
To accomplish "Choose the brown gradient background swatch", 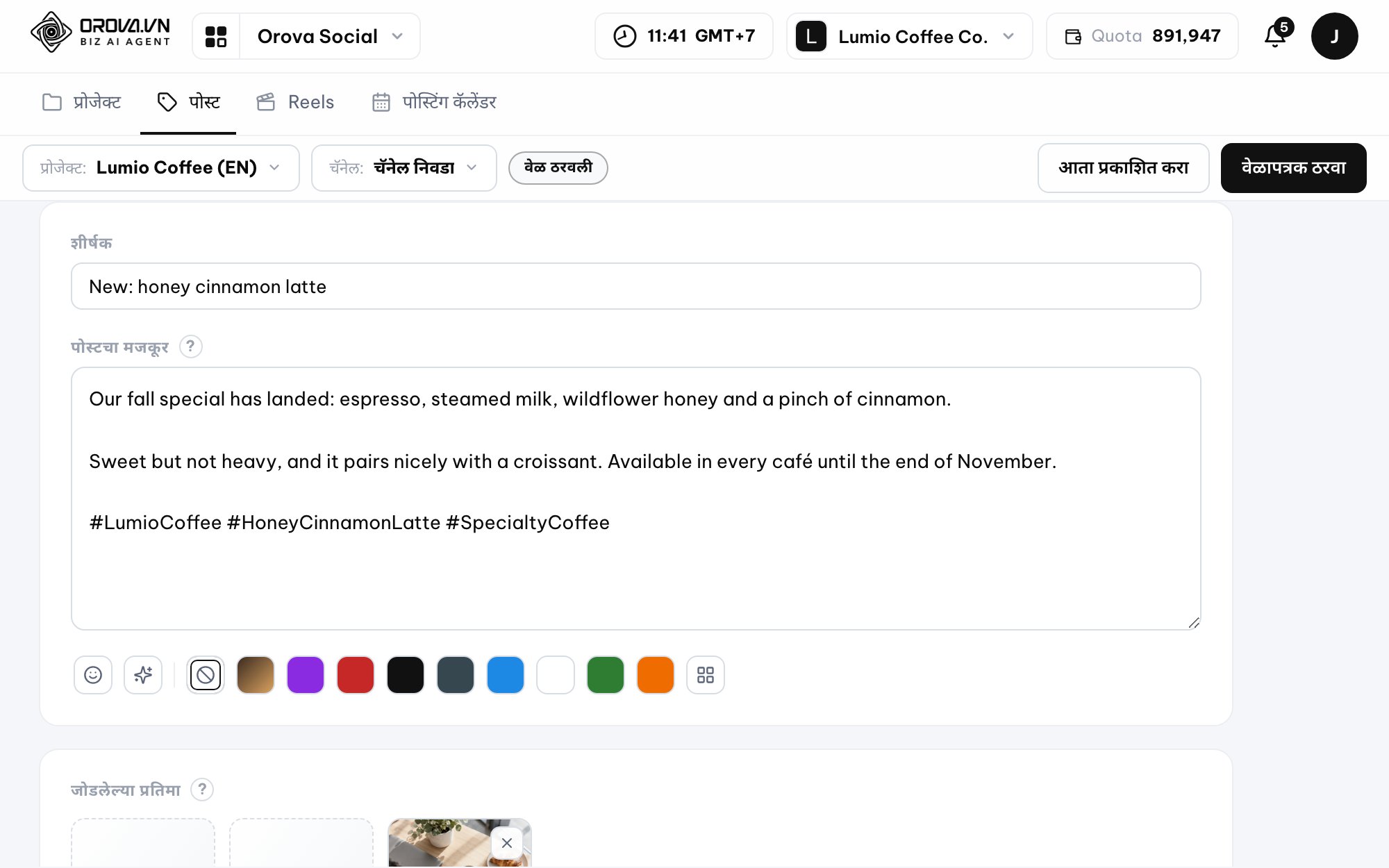I will point(256,674).
